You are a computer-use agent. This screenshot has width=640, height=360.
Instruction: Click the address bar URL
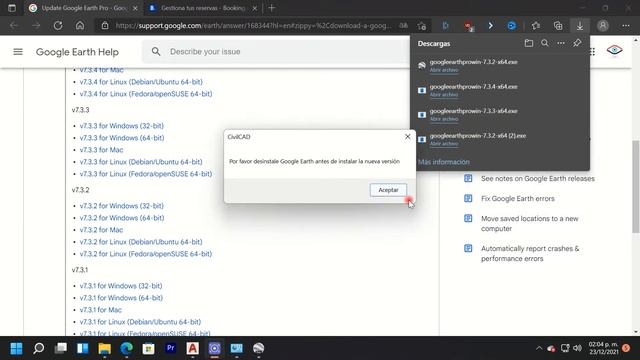click(253, 26)
